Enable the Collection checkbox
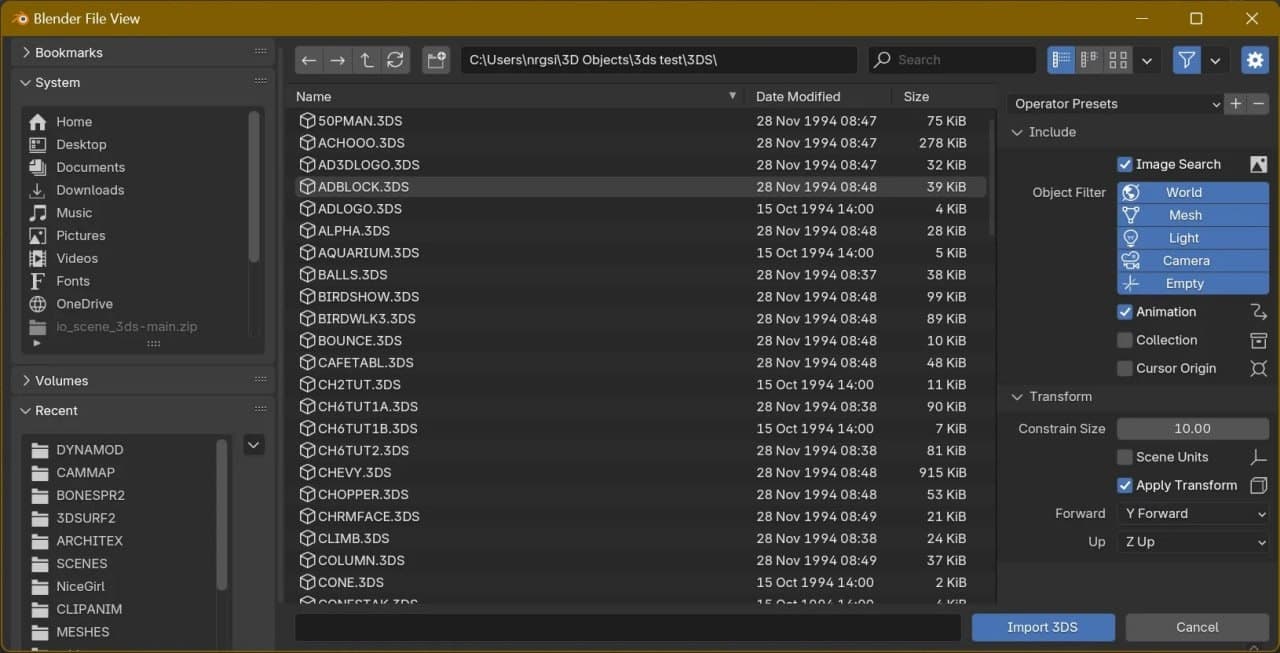This screenshot has height=653, width=1280. 1125,340
